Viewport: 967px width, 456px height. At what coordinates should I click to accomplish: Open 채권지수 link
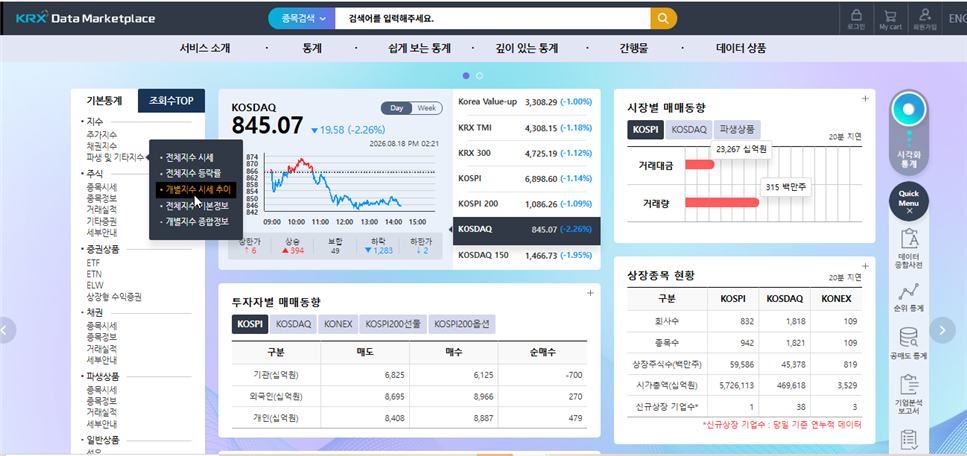[102, 146]
